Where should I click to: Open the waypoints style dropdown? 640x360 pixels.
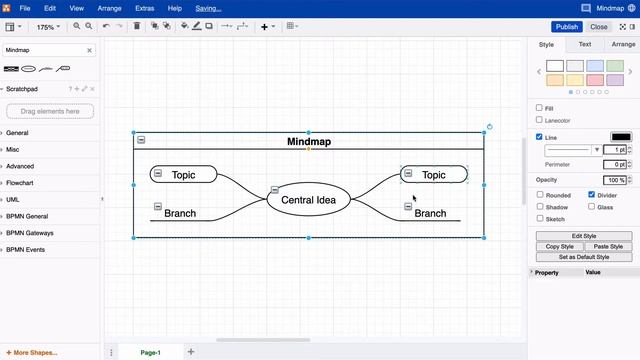242,26
